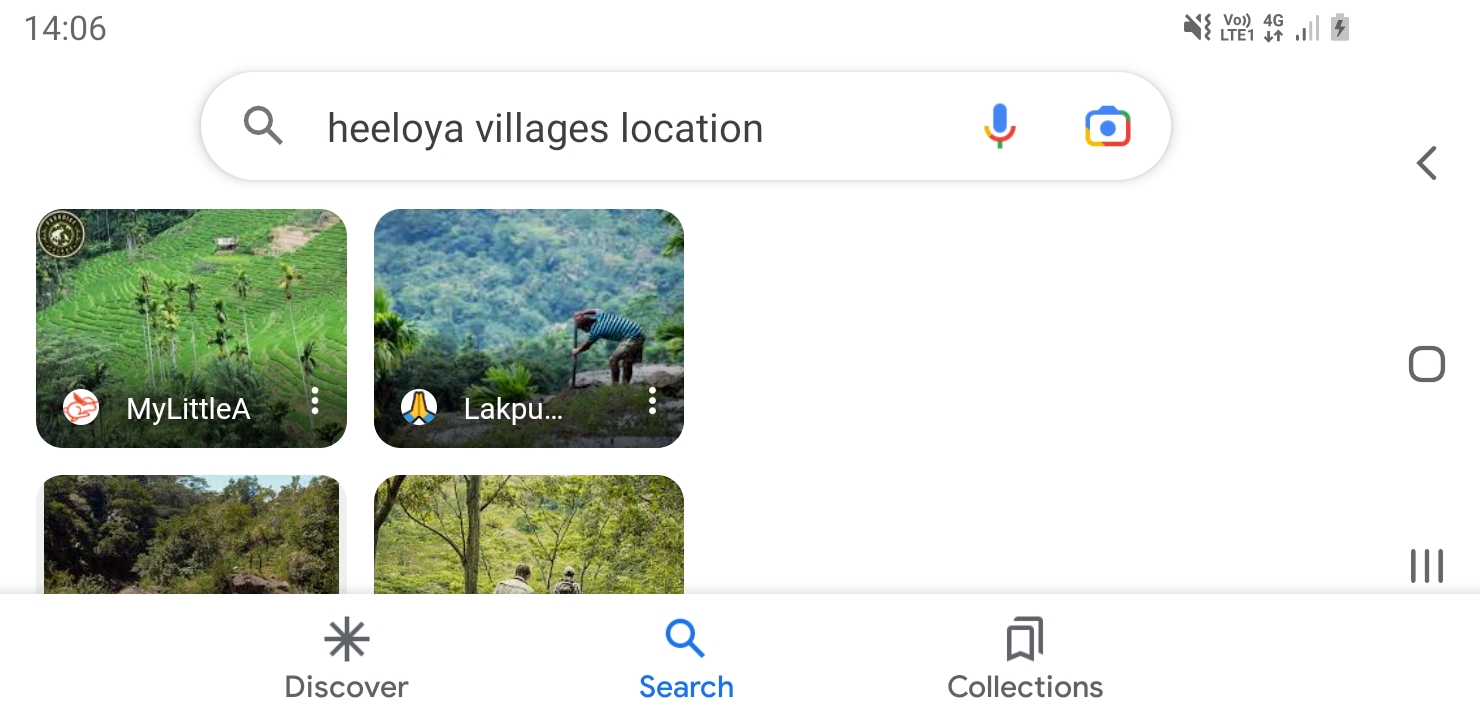This screenshot has height=720, width=1480.
Task: Open the man working on hillside image
Action: coord(529,300)
